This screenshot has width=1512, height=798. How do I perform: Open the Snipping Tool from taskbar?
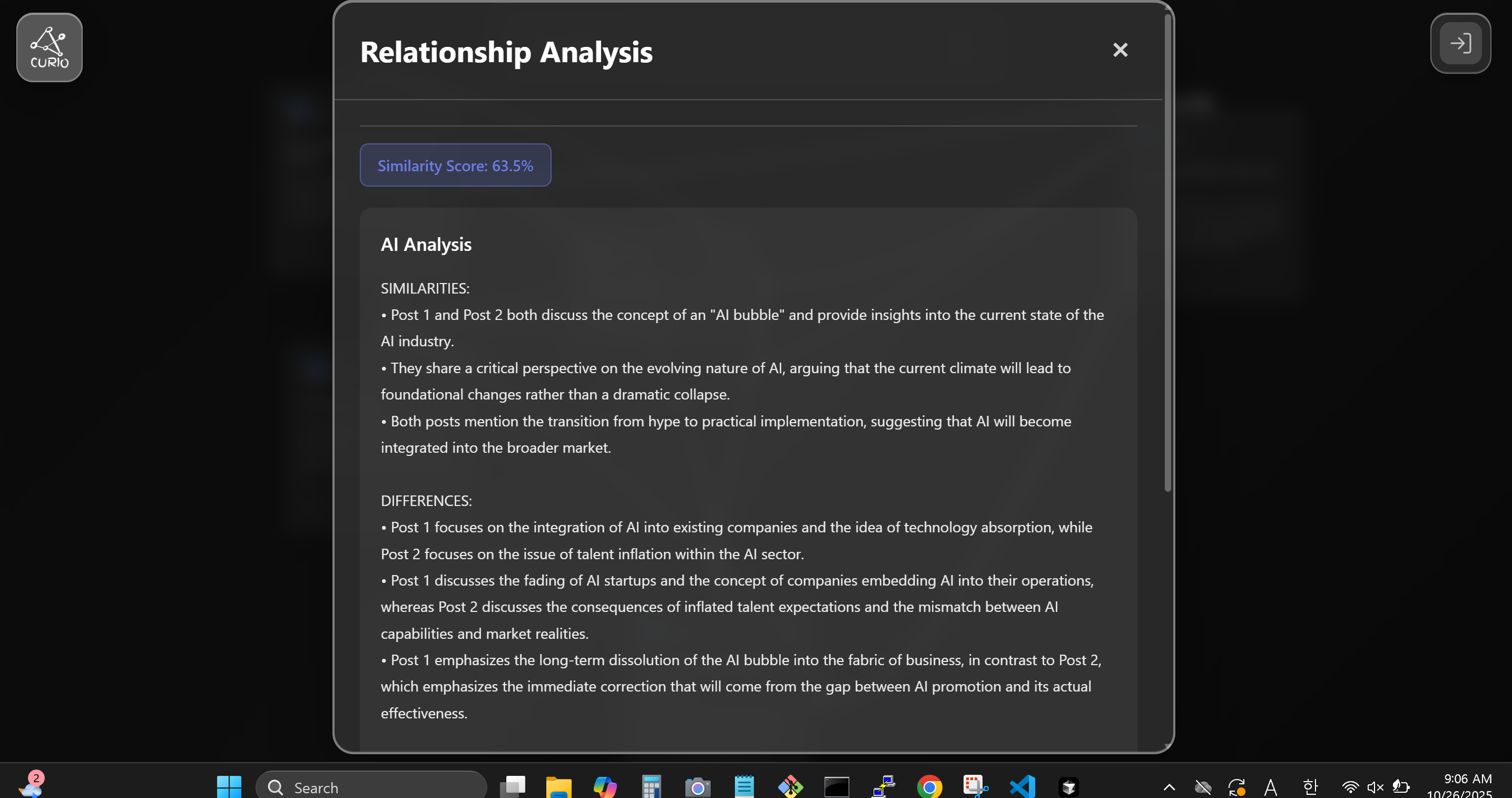tap(976, 786)
